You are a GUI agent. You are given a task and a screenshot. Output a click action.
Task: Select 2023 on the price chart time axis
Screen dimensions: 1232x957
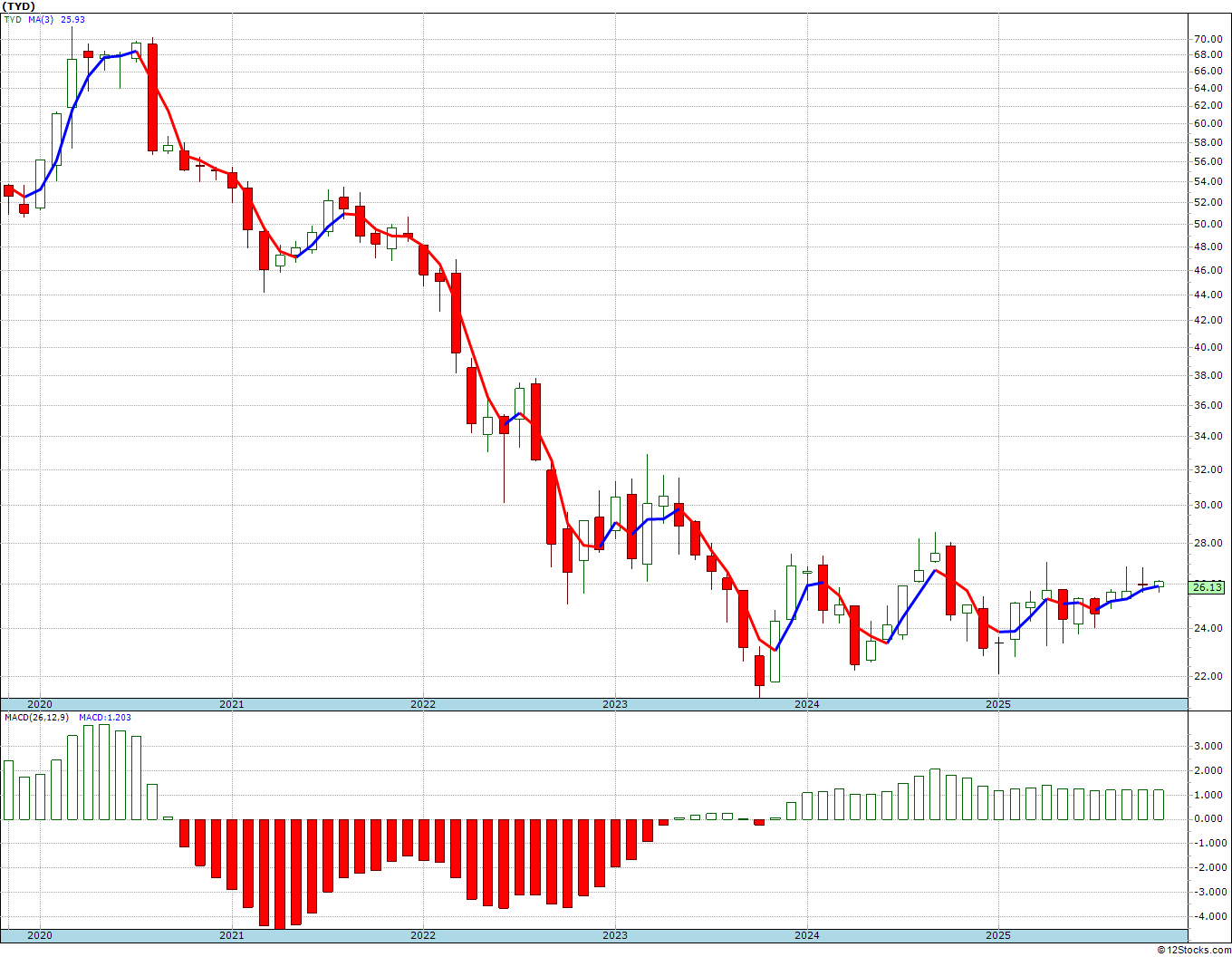tap(615, 704)
